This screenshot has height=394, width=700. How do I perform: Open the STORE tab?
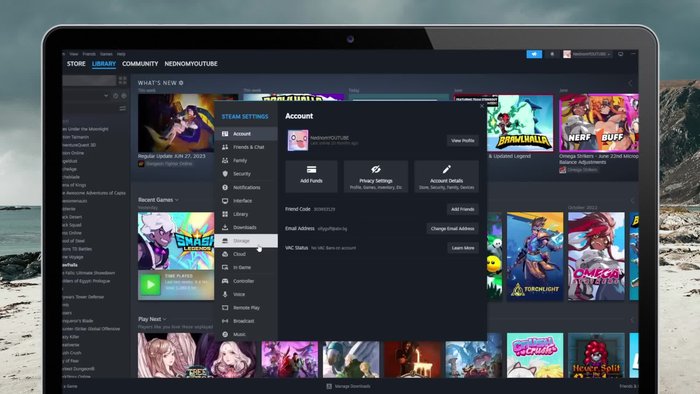76,64
